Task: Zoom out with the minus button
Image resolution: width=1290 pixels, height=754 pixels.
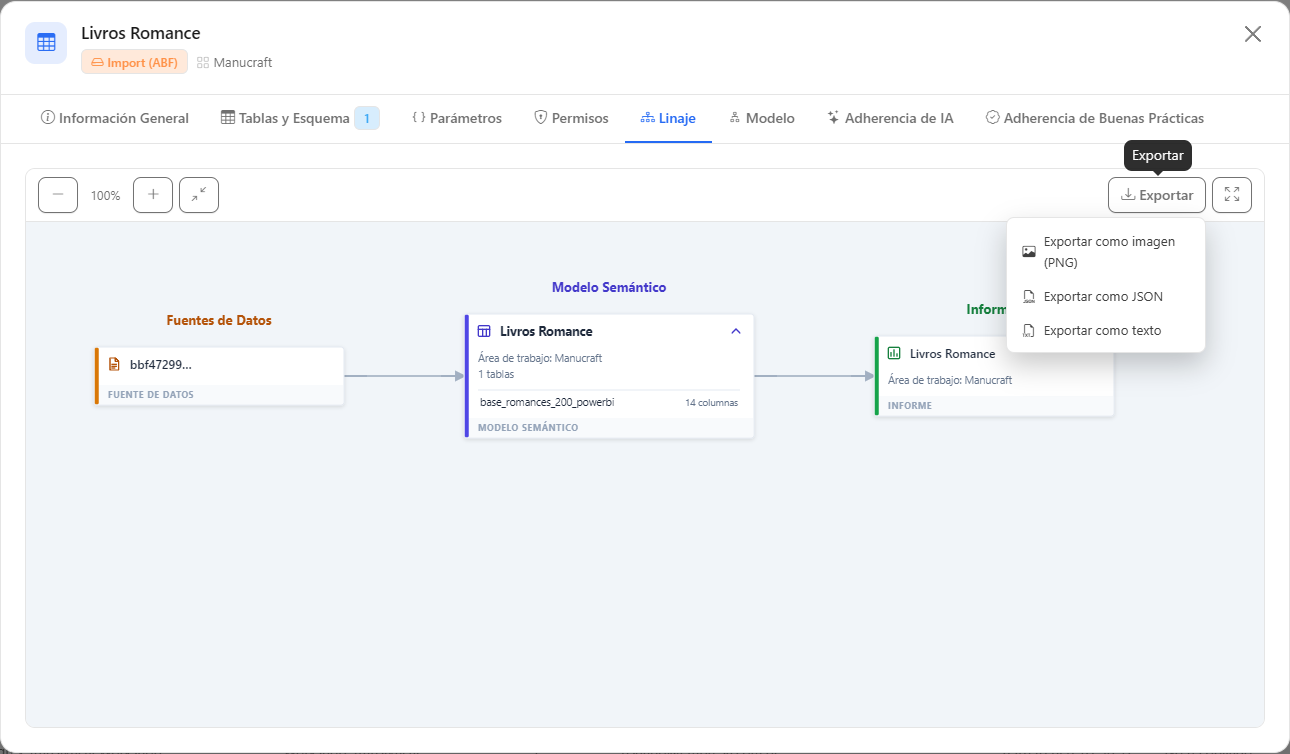Action: click(58, 195)
